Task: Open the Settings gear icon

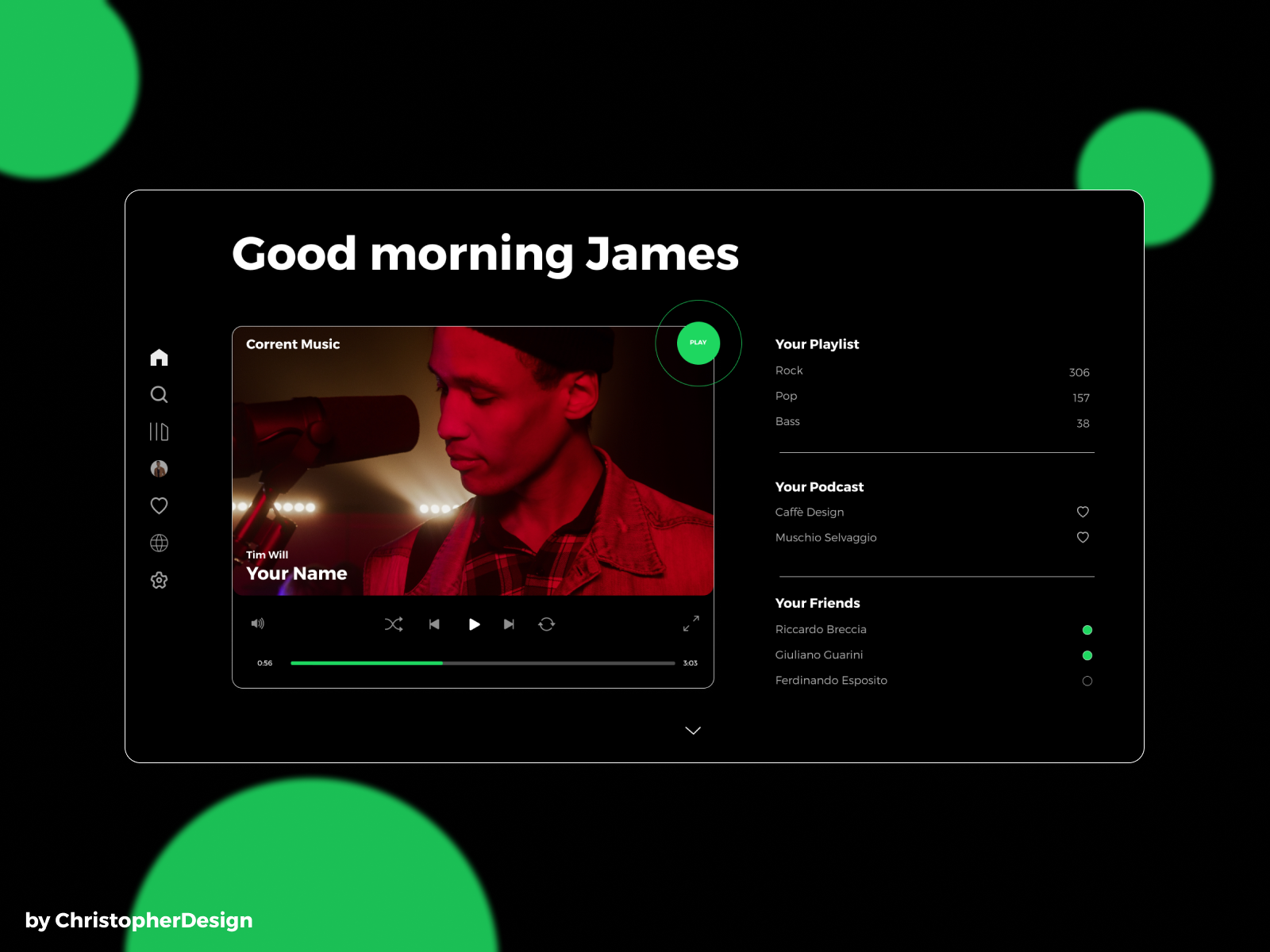Action: coord(159,580)
